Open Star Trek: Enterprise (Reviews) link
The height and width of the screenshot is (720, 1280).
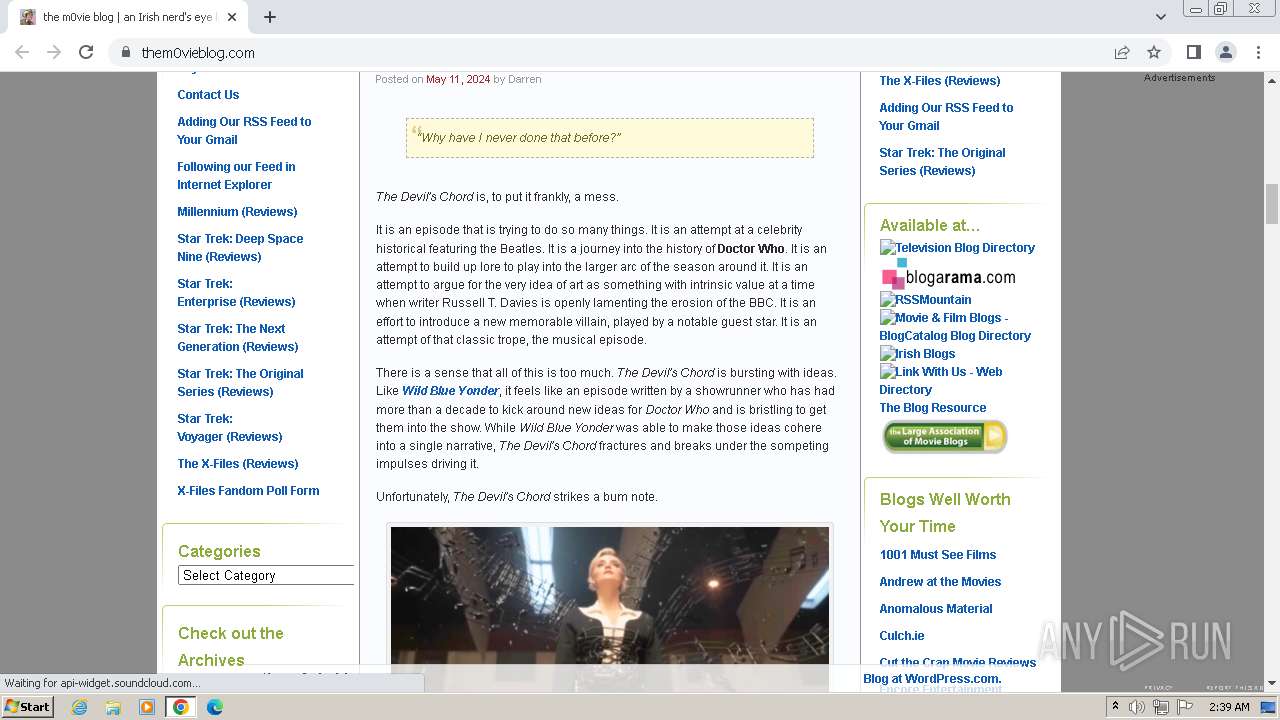click(236, 293)
